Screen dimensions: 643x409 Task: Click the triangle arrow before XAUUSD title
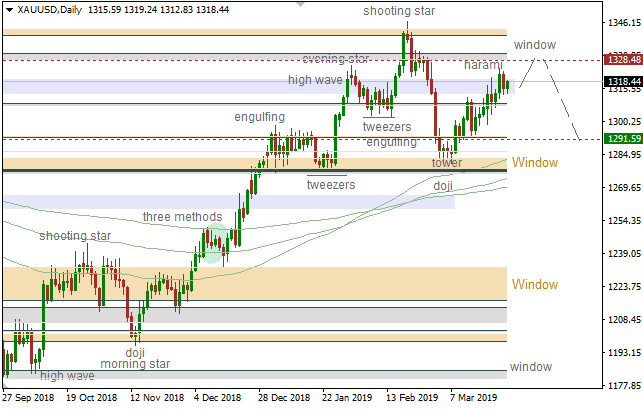click(8, 10)
